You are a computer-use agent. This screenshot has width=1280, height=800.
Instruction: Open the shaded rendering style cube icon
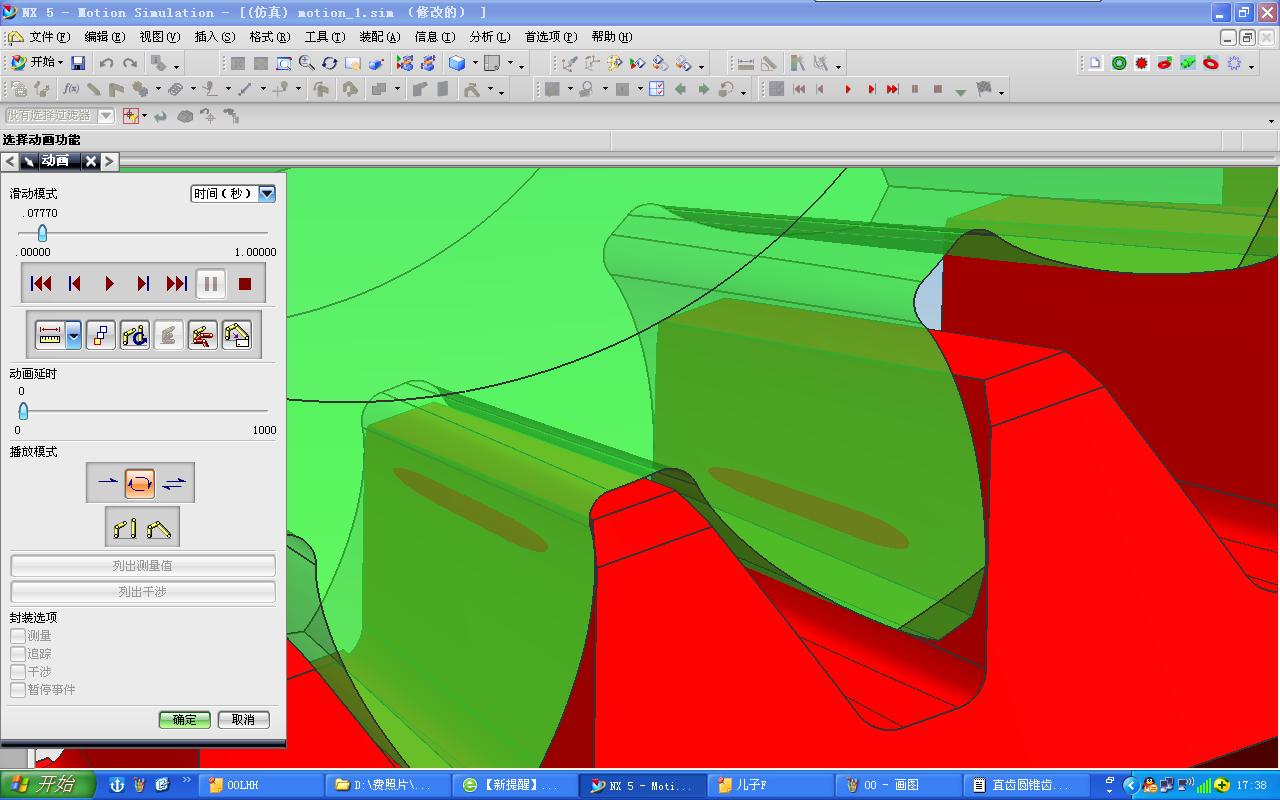[457, 63]
